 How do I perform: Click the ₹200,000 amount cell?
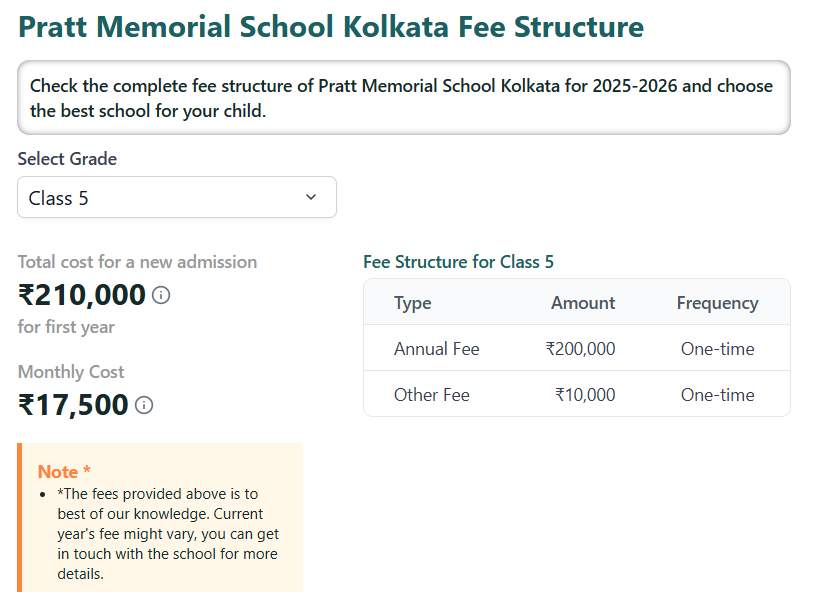[x=579, y=348]
